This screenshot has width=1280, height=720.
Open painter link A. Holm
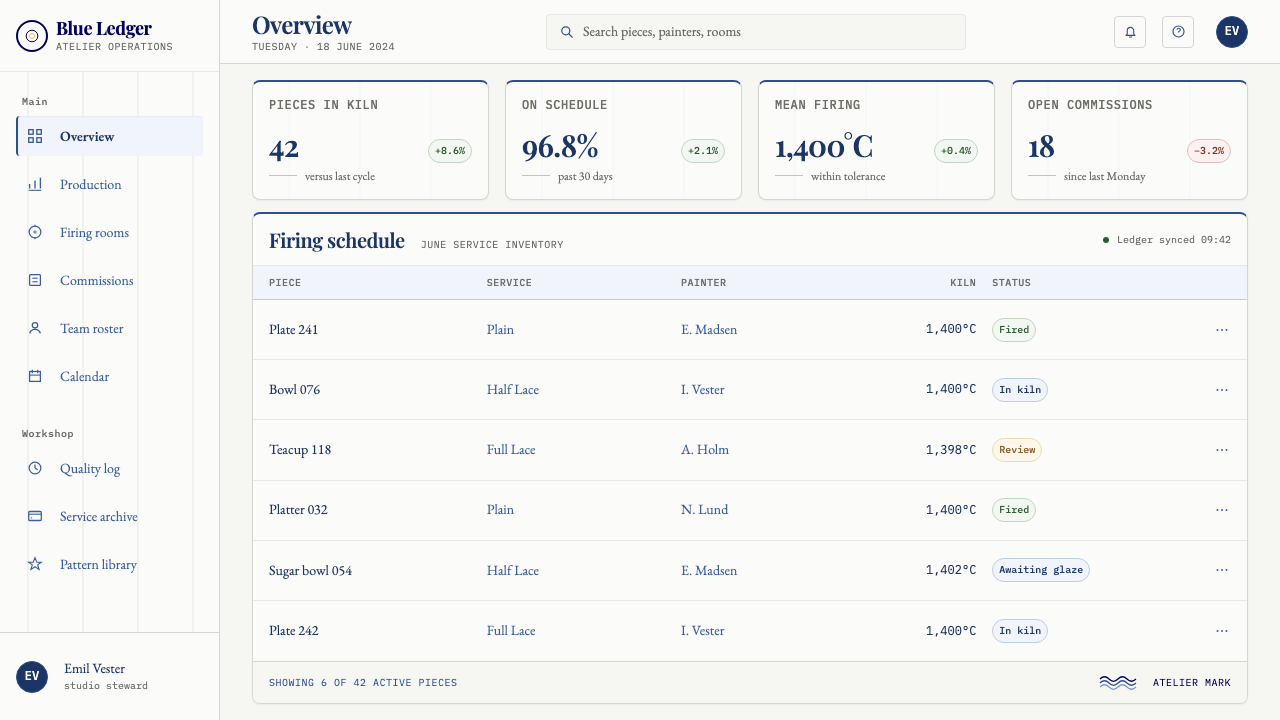[x=705, y=449]
